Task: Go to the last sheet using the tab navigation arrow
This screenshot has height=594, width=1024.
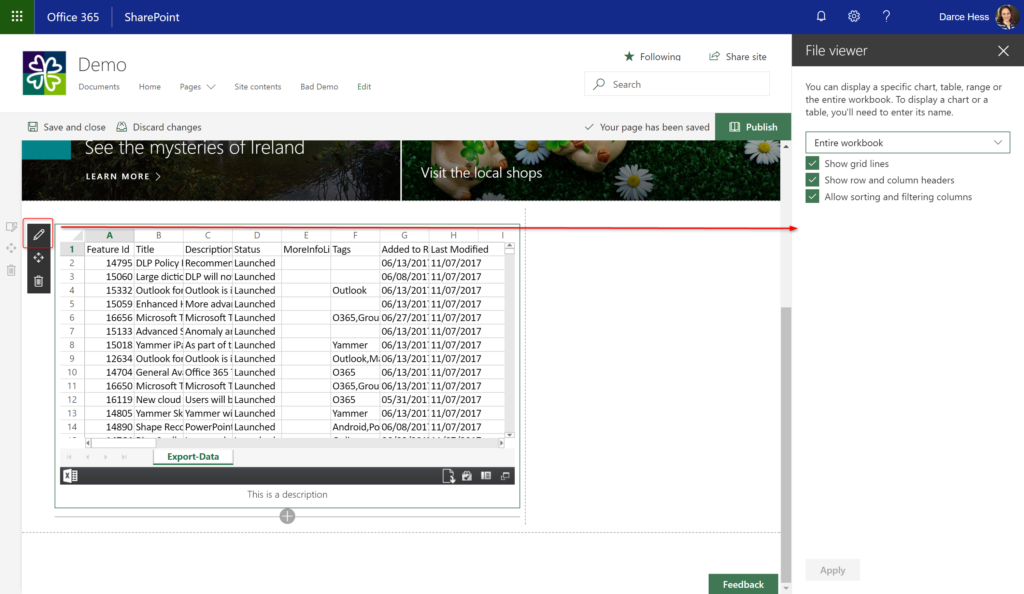Action: coord(123,457)
